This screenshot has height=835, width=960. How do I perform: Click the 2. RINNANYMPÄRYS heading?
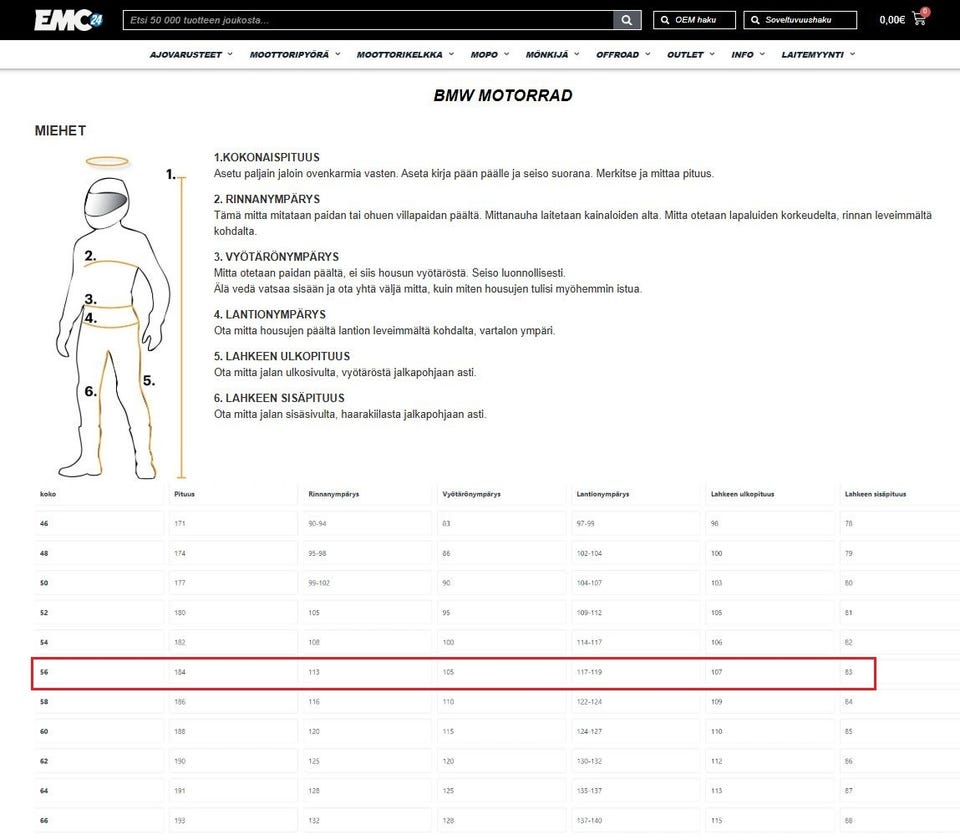point(266,199)
